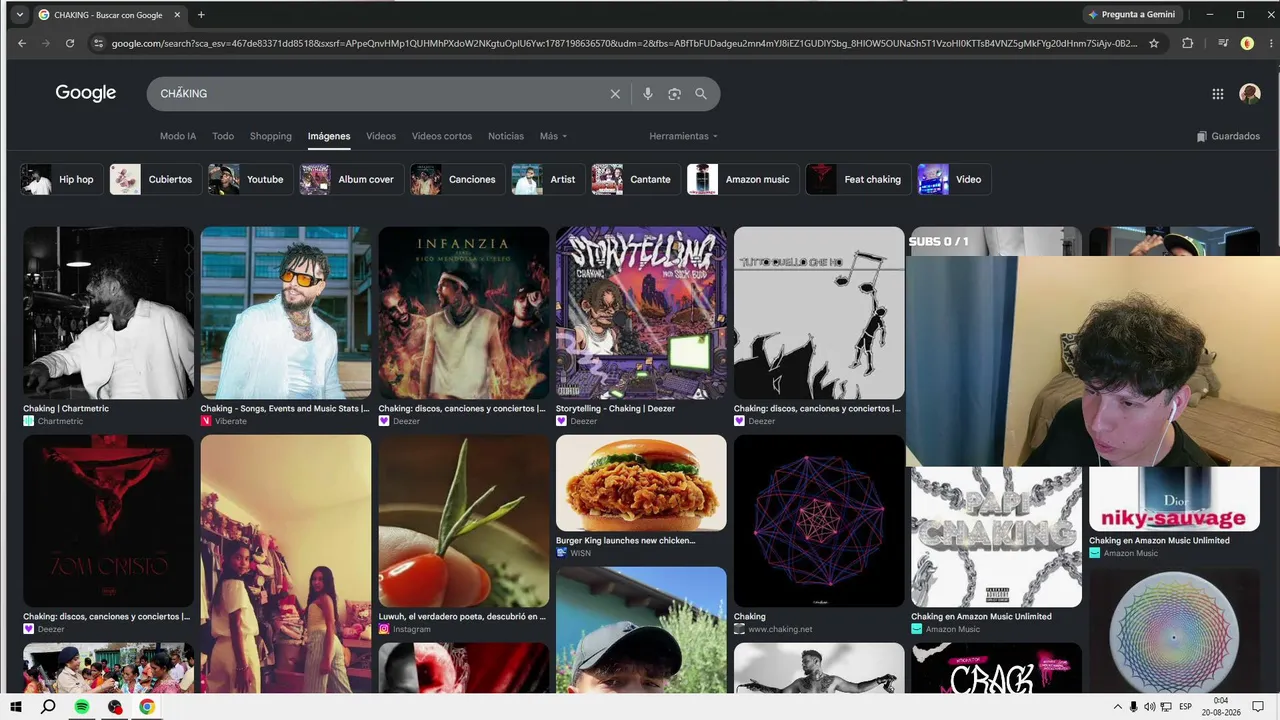Search by image with the Google Lens icon
1280x720 pixels.
pos(674,93)
